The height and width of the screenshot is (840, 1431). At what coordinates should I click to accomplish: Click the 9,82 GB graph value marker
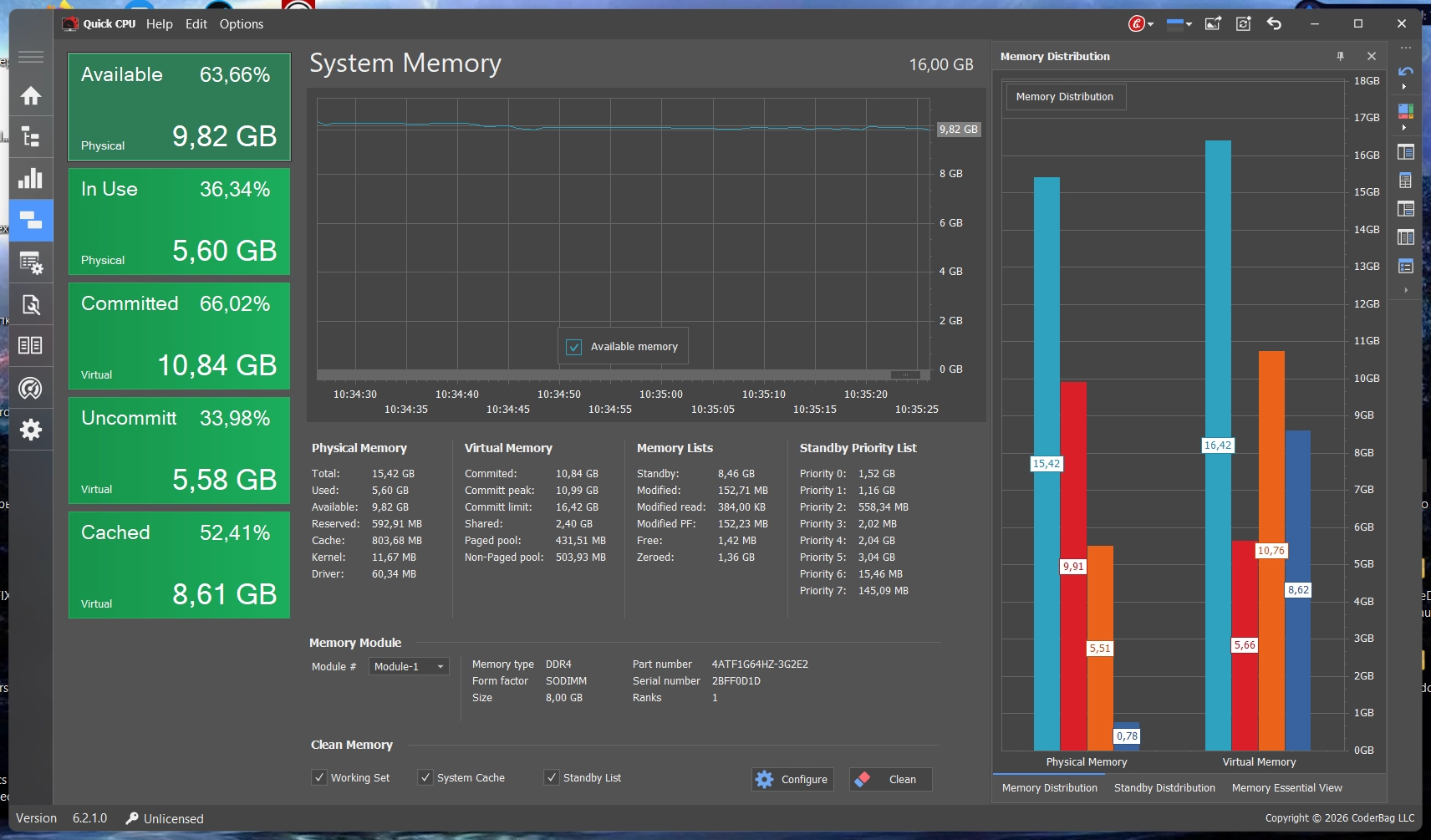(x=958, y=130)
